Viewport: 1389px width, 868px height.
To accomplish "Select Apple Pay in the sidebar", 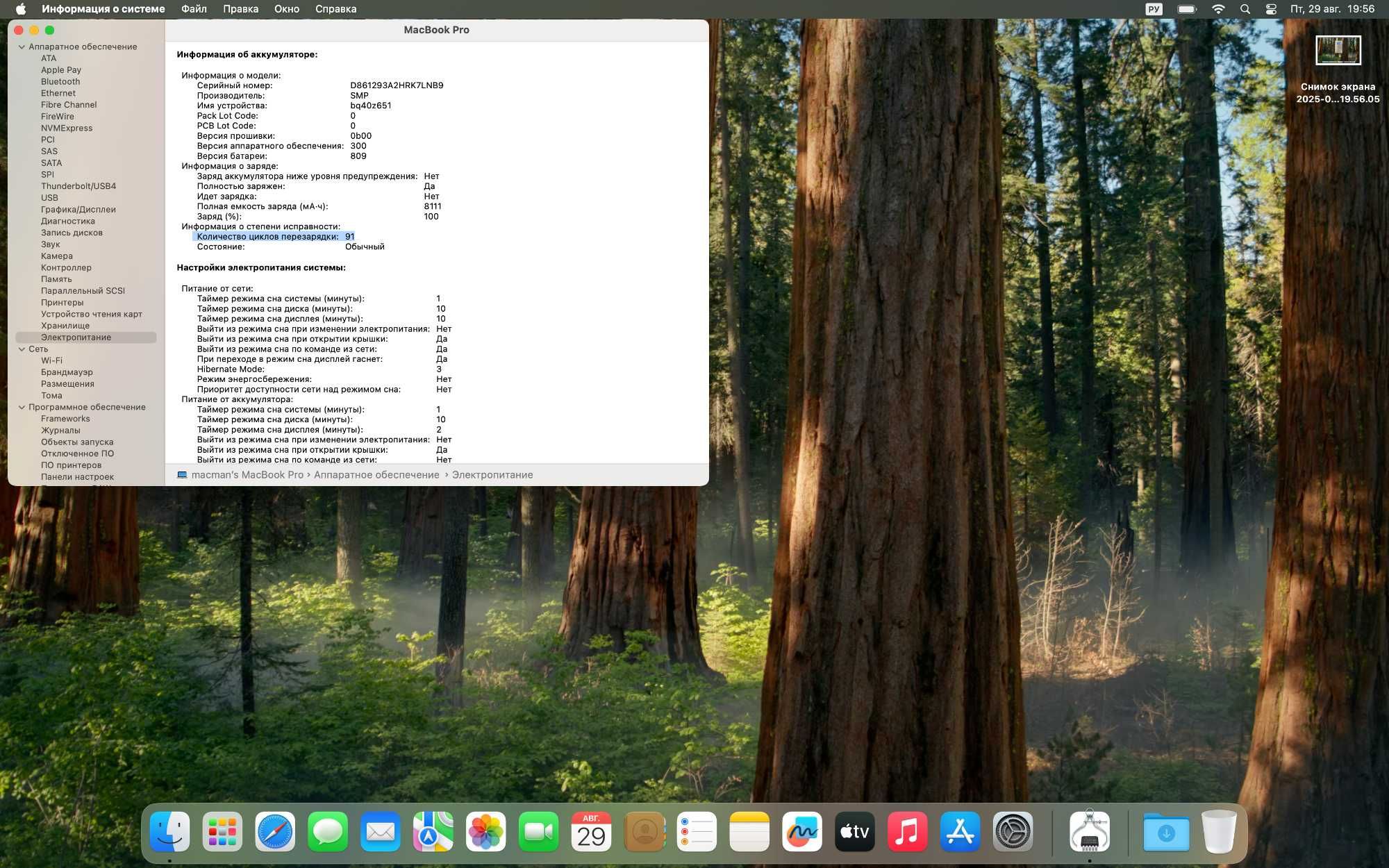I will pyautogui.click(x=61, y=69).
